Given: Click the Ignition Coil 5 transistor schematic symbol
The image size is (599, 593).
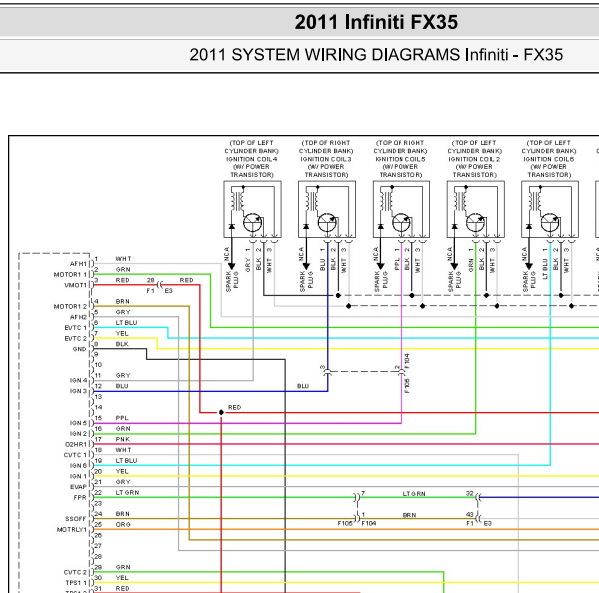Looking at the screenshot, I should pyautogui.click(x=401, y=222).
